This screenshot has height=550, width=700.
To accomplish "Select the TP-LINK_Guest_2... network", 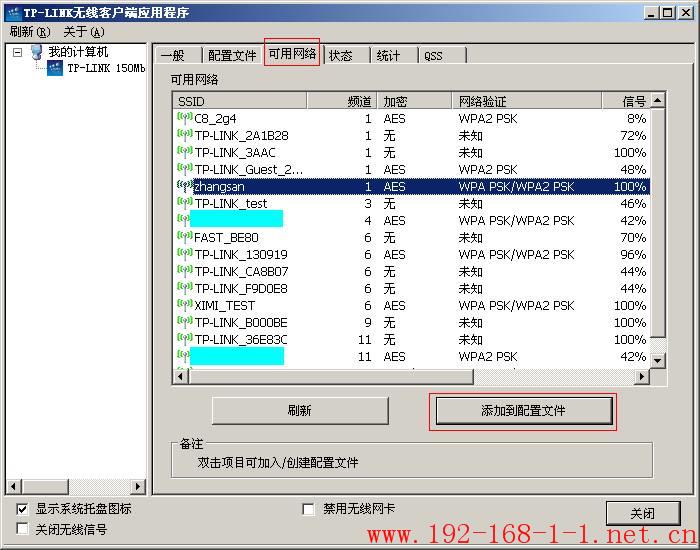I will [x=412, y=169].
